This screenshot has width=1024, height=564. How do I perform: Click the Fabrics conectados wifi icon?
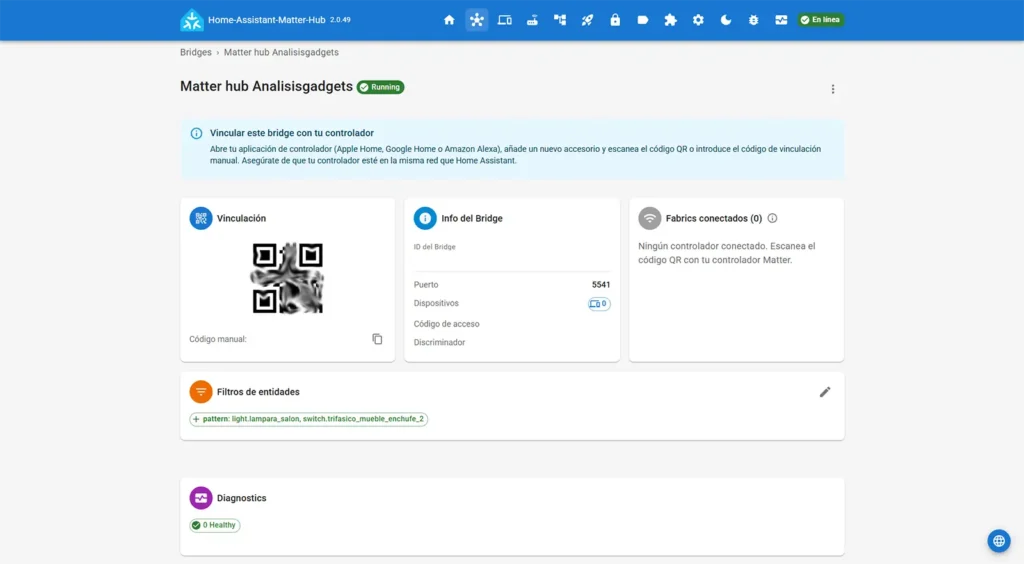649,218
